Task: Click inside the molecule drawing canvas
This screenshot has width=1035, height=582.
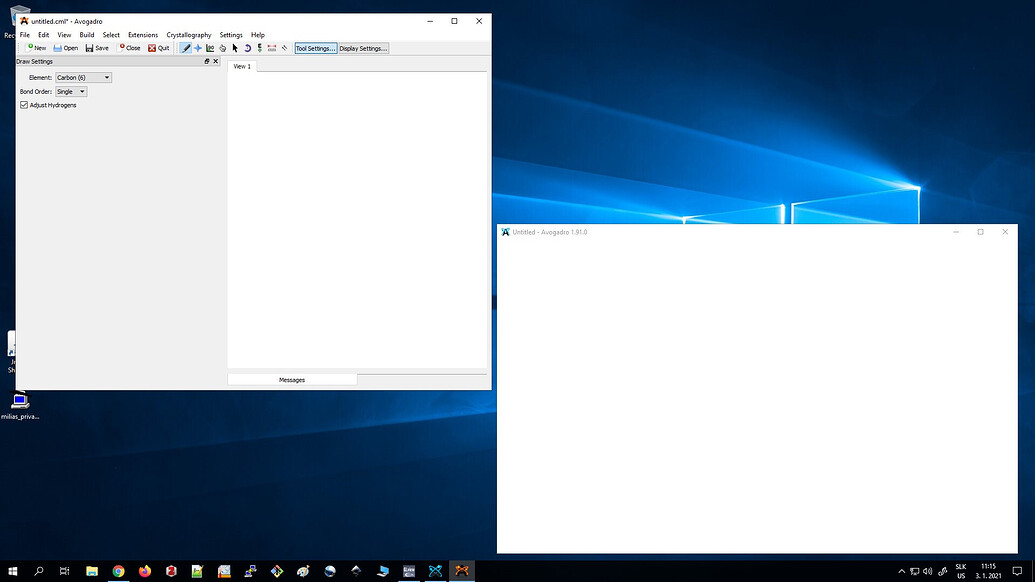Action: pos(357,219)
